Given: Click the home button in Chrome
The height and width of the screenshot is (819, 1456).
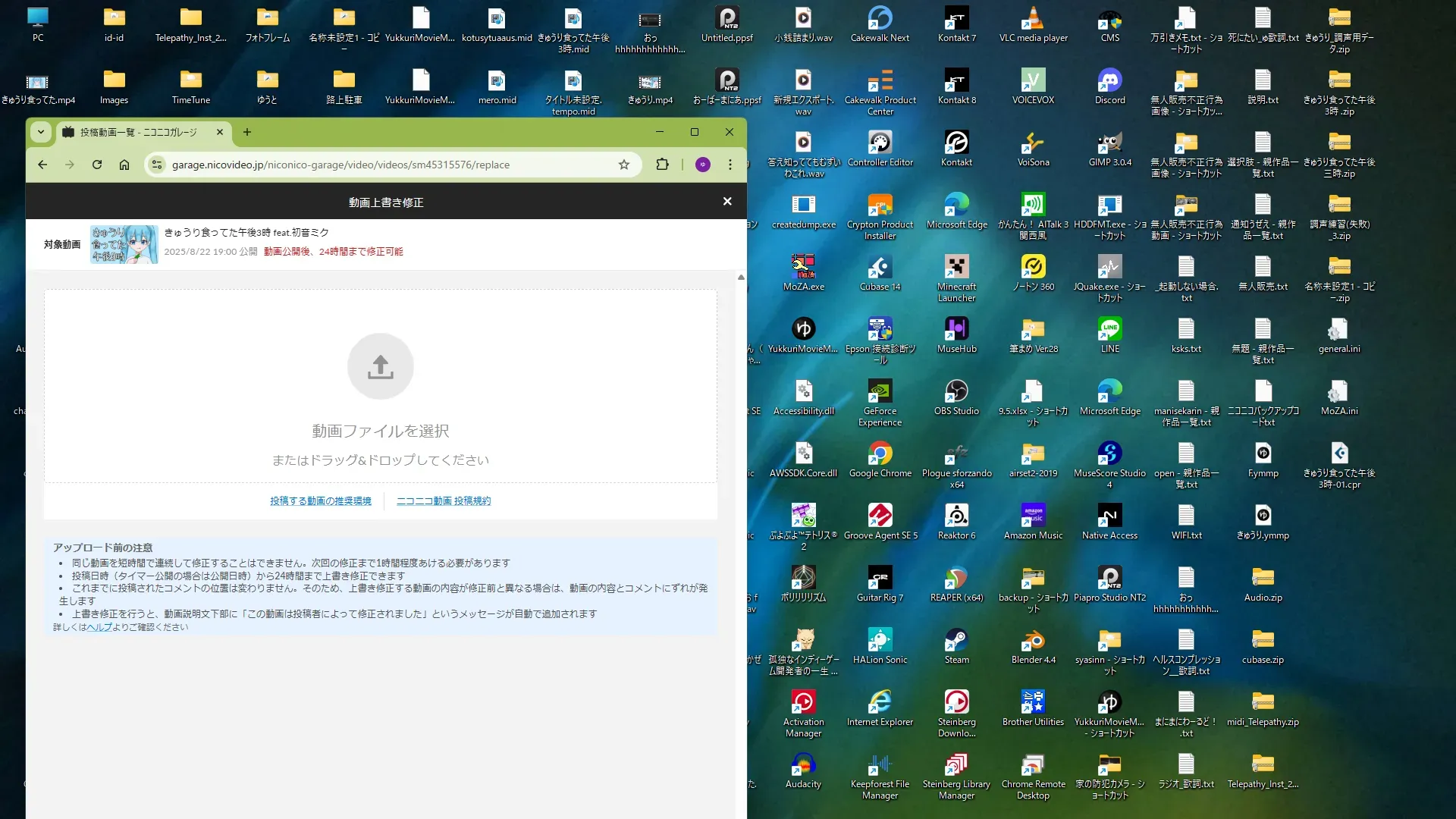Looking at the screenshot, I should click(124, 165).
